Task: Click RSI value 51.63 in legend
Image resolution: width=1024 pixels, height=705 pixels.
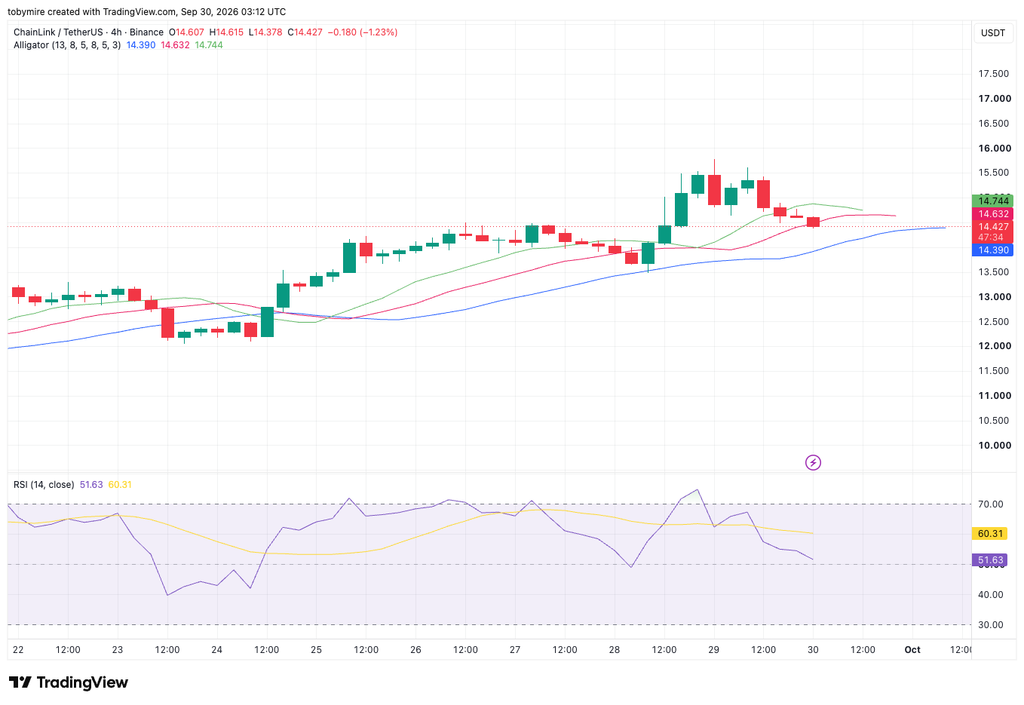Action: (x=91, y=484)
